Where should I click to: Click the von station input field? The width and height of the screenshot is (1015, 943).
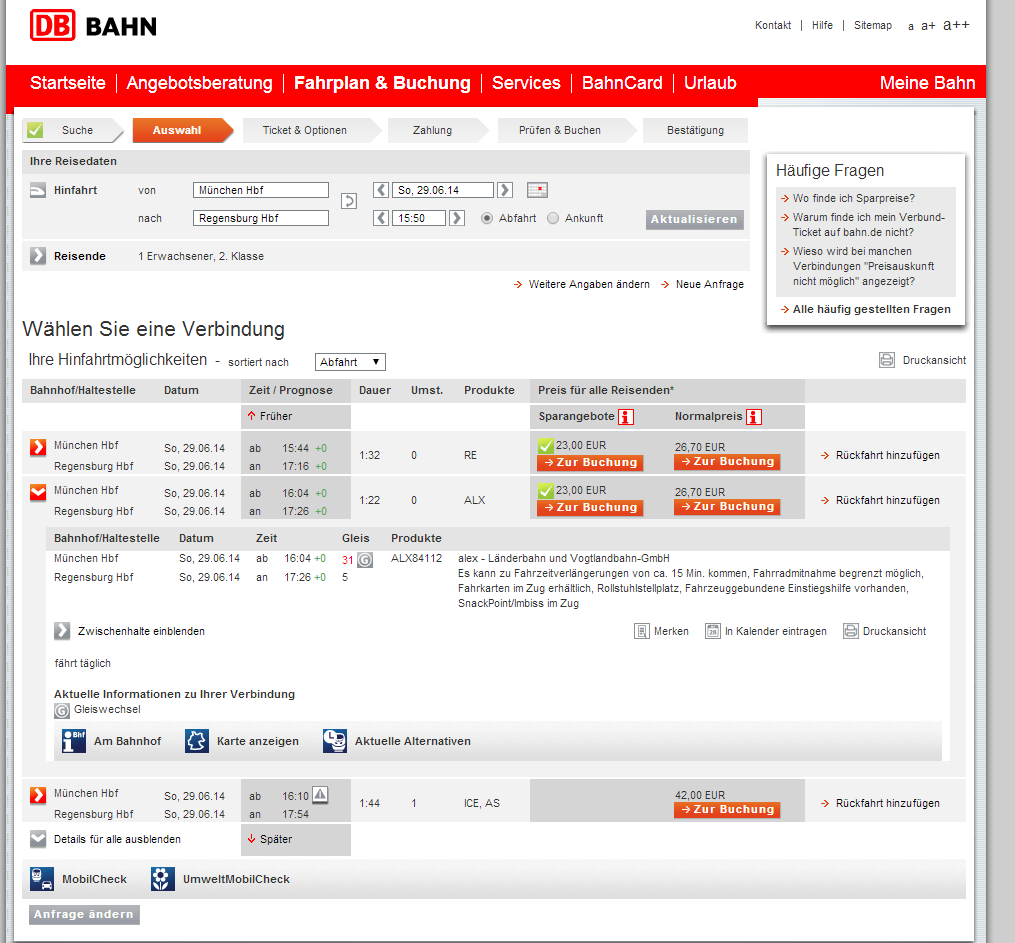pos(261,190)
